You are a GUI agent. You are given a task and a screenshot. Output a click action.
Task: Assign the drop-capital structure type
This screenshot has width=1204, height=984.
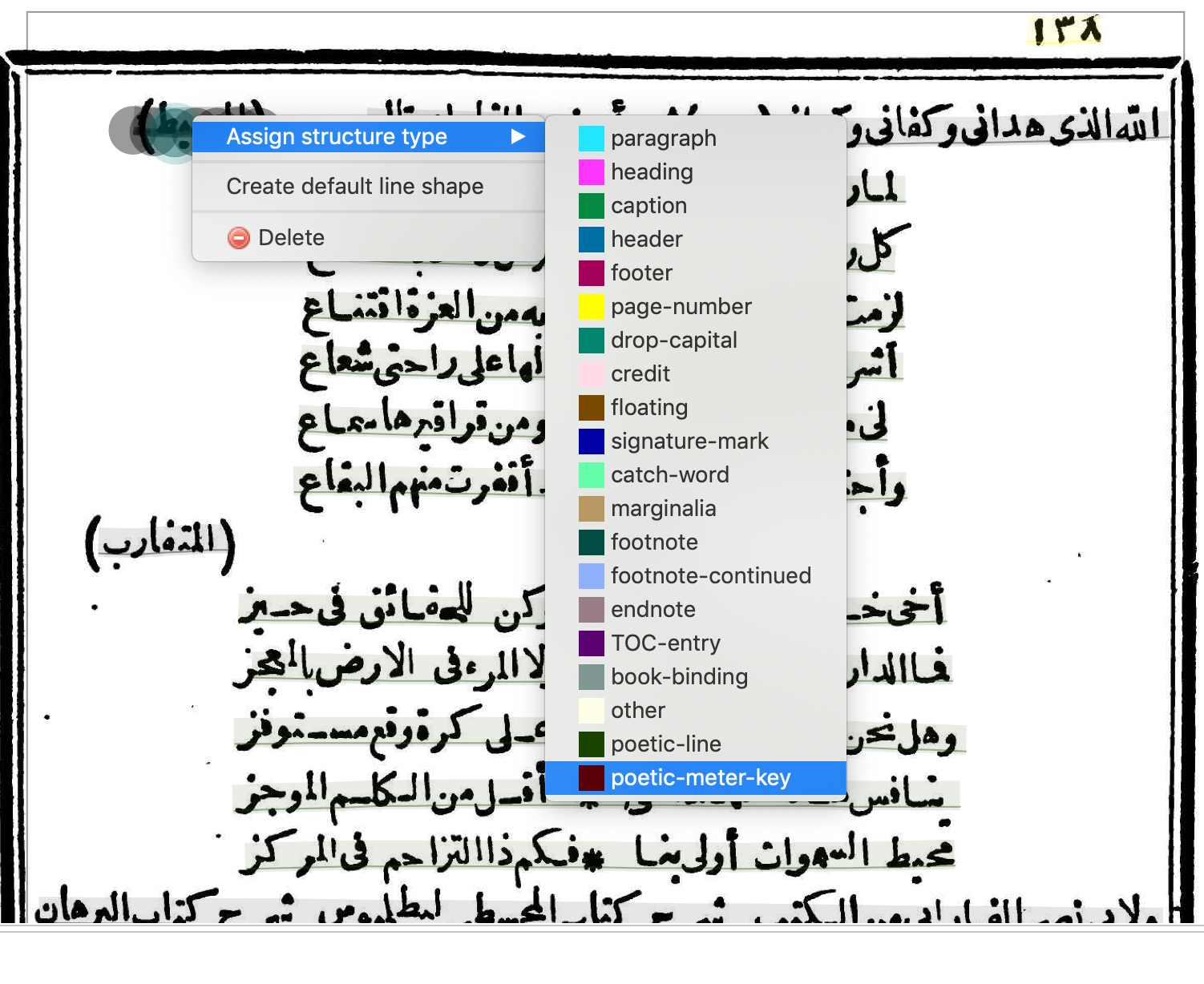[696, 341]
